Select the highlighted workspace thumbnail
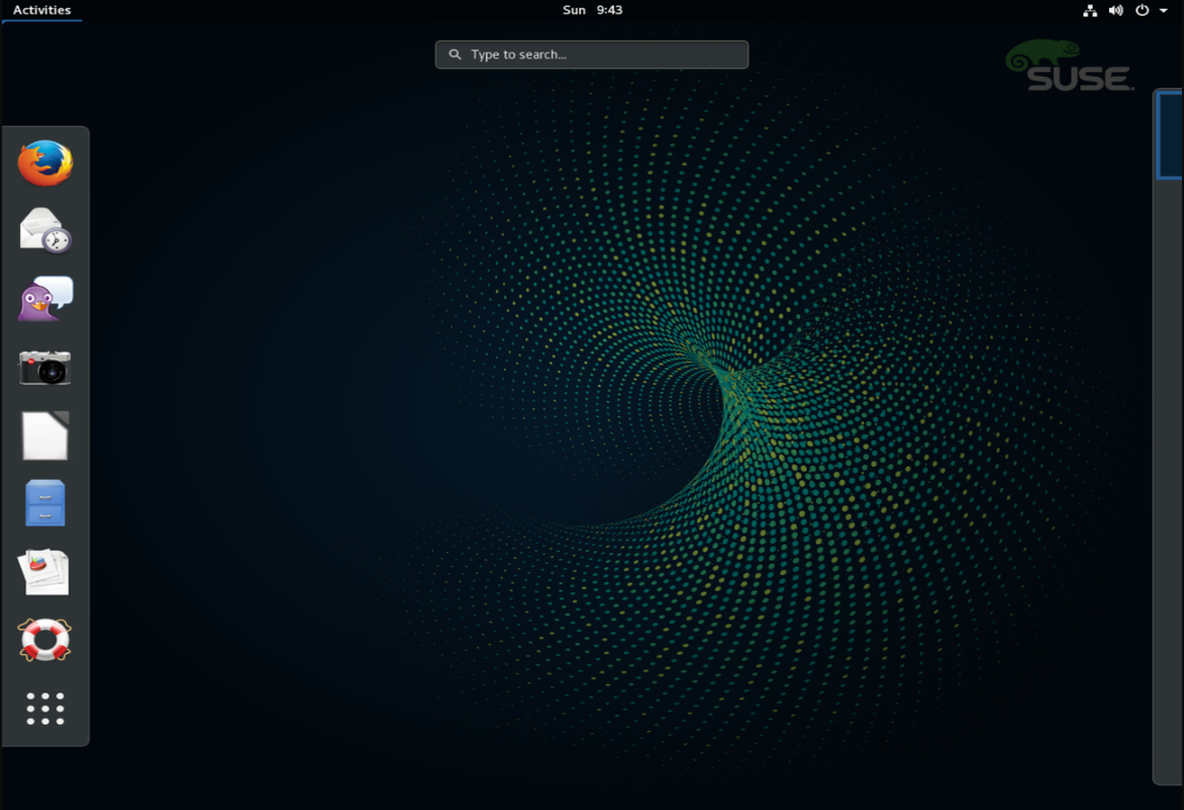 (x=1170, y=135)
